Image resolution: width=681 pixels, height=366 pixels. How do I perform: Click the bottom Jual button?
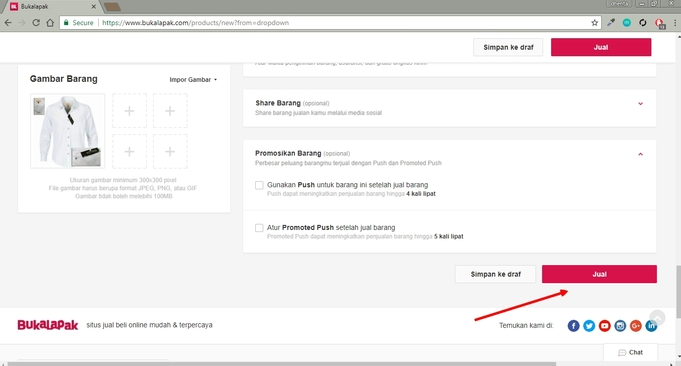tap(599, 274)
